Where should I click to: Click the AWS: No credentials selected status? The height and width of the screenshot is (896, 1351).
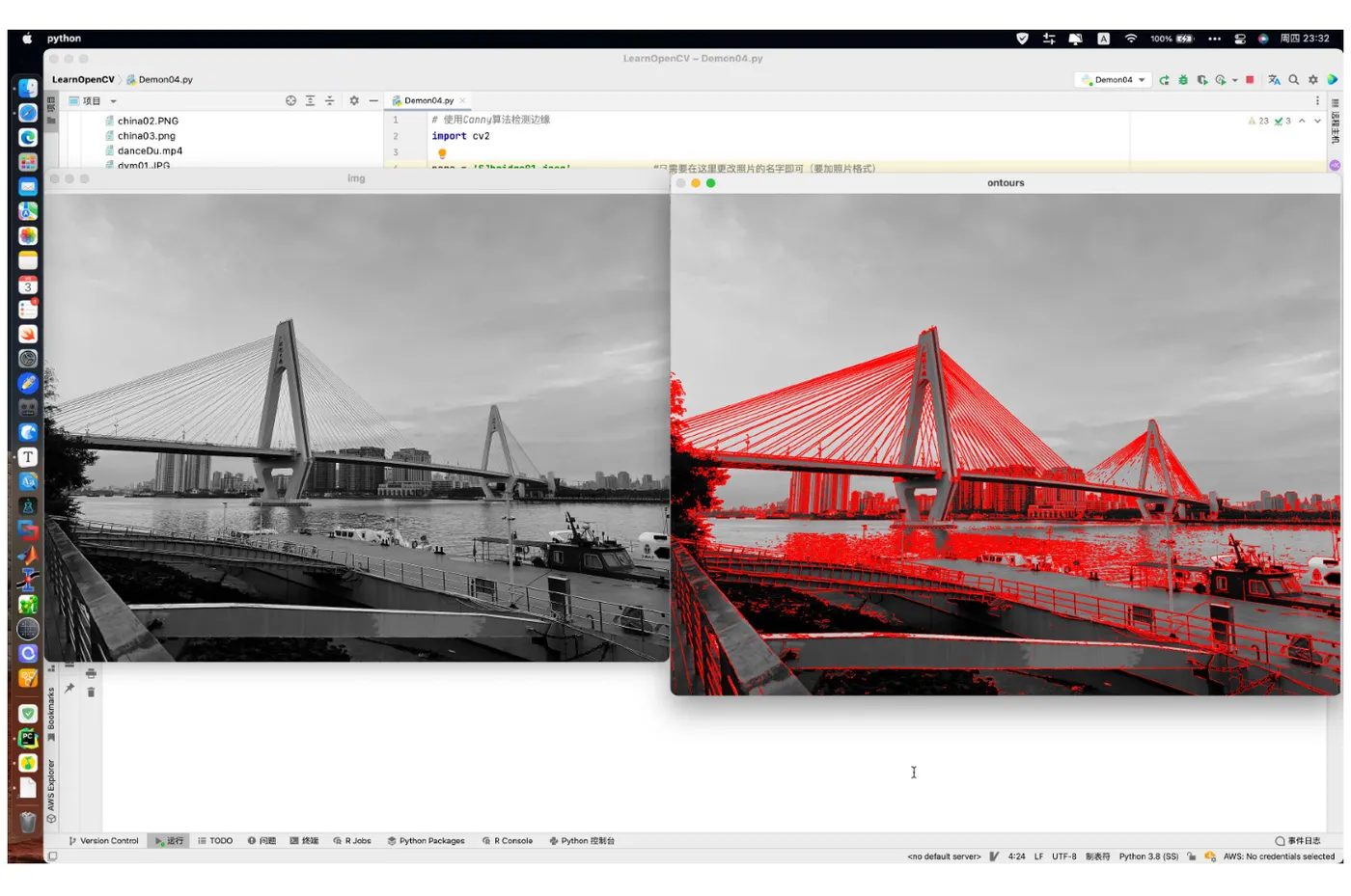(x=1279, y=856)
